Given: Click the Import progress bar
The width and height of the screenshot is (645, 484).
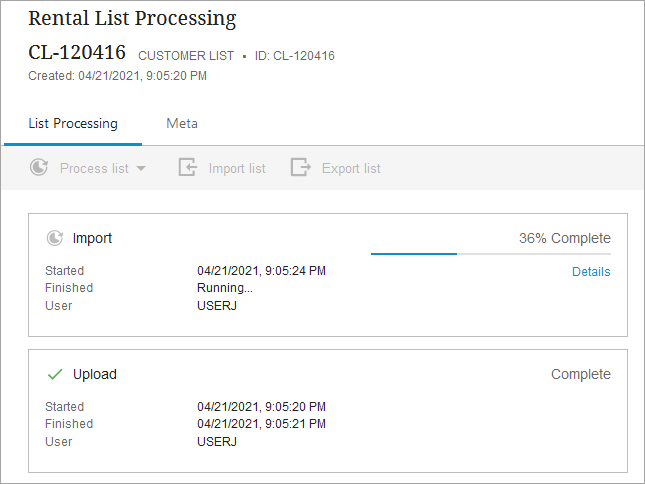Looking at the screenshot, I should [x=490, y=254].
